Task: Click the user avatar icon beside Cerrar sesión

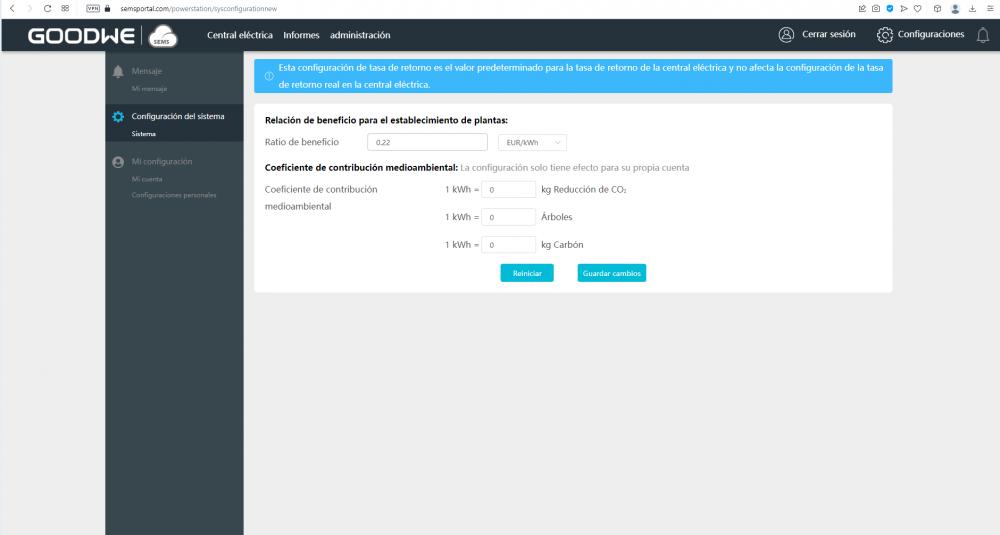Action: (x=786, y=34)
